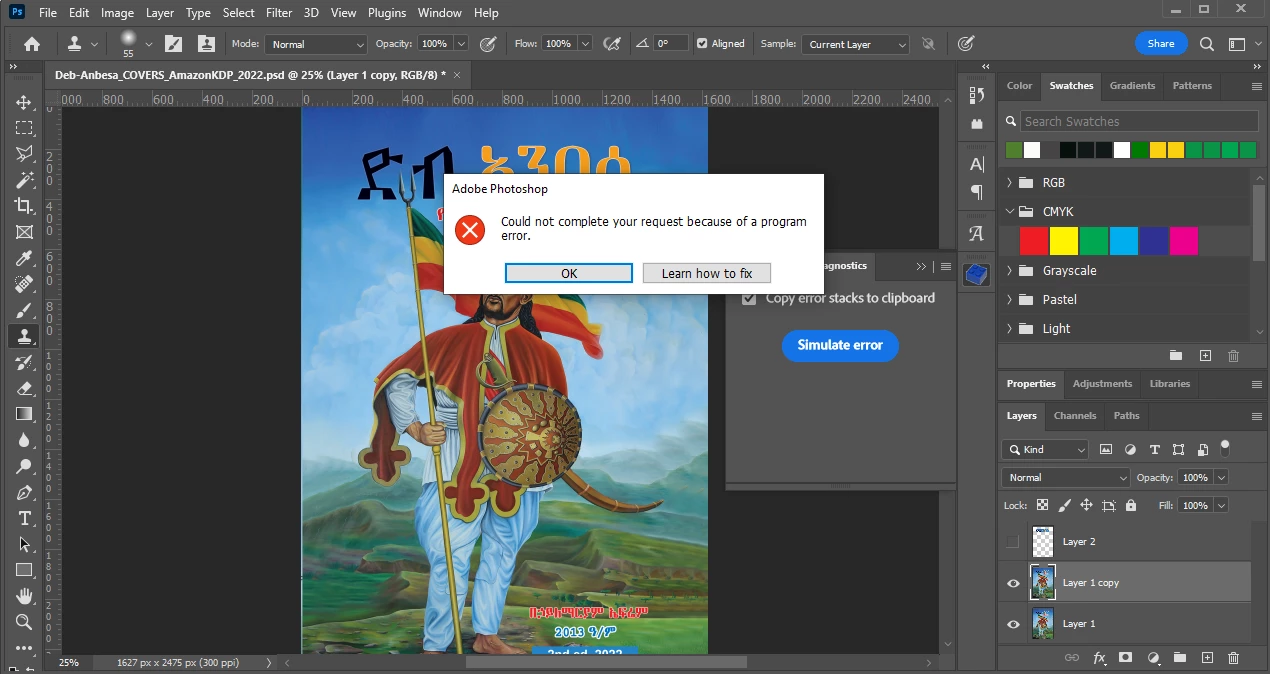
Task: Toggle the Brush Settings panel
Action: tap(174, 44)
